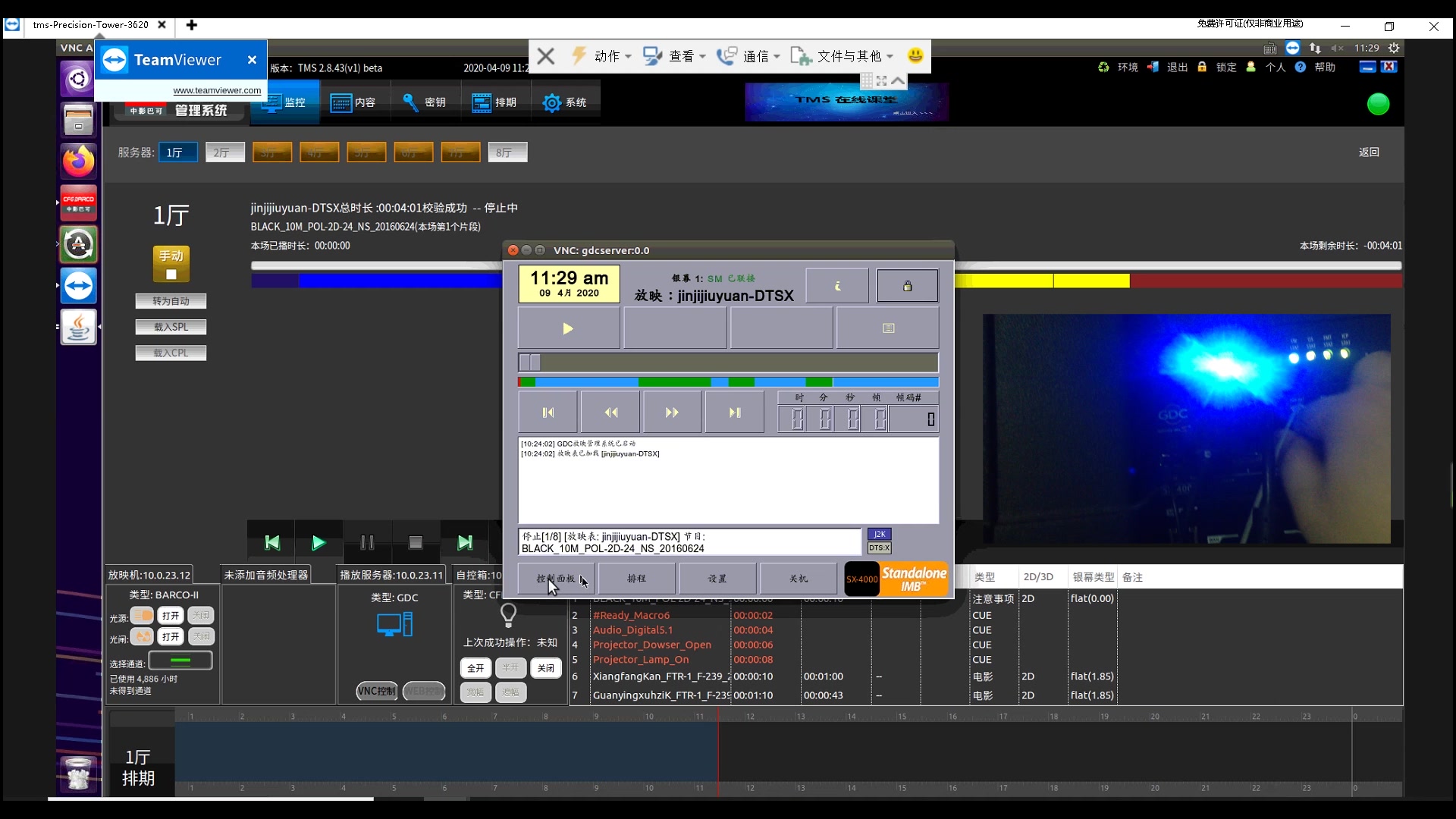Click the yellow segment of TMS progress bar

[x=1043, y=281]
